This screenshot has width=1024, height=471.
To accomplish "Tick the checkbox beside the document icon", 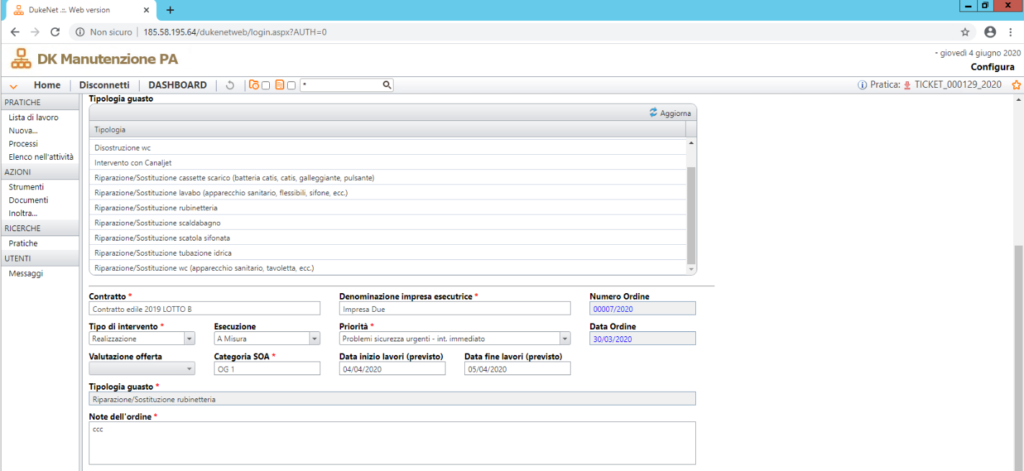I will point(291,85).
